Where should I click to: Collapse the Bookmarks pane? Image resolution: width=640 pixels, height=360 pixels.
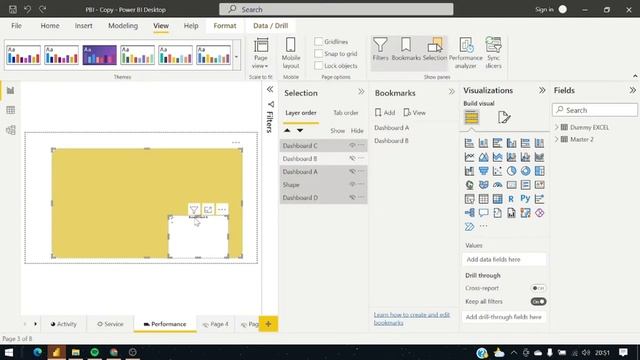click(x=451, y=92)
